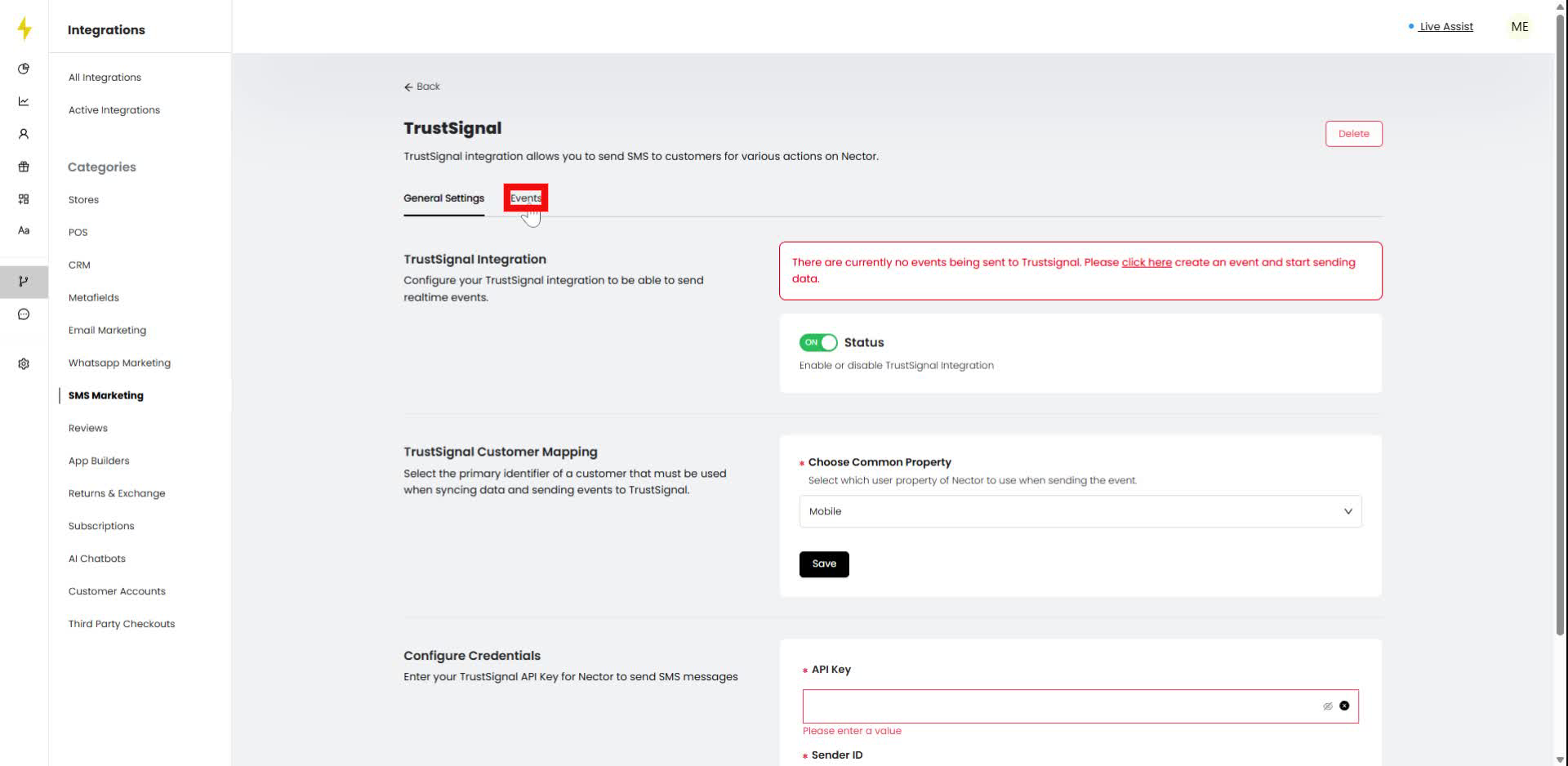
Task: Open the Choose Common Property dropdown showing Mobile
Action: pos(1080,511)
